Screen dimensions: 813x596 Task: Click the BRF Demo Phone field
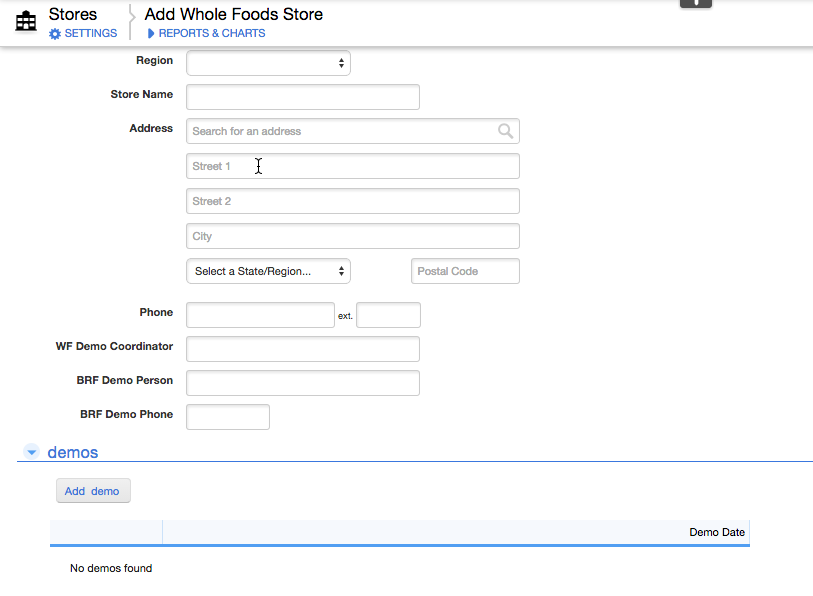point(228,417)
